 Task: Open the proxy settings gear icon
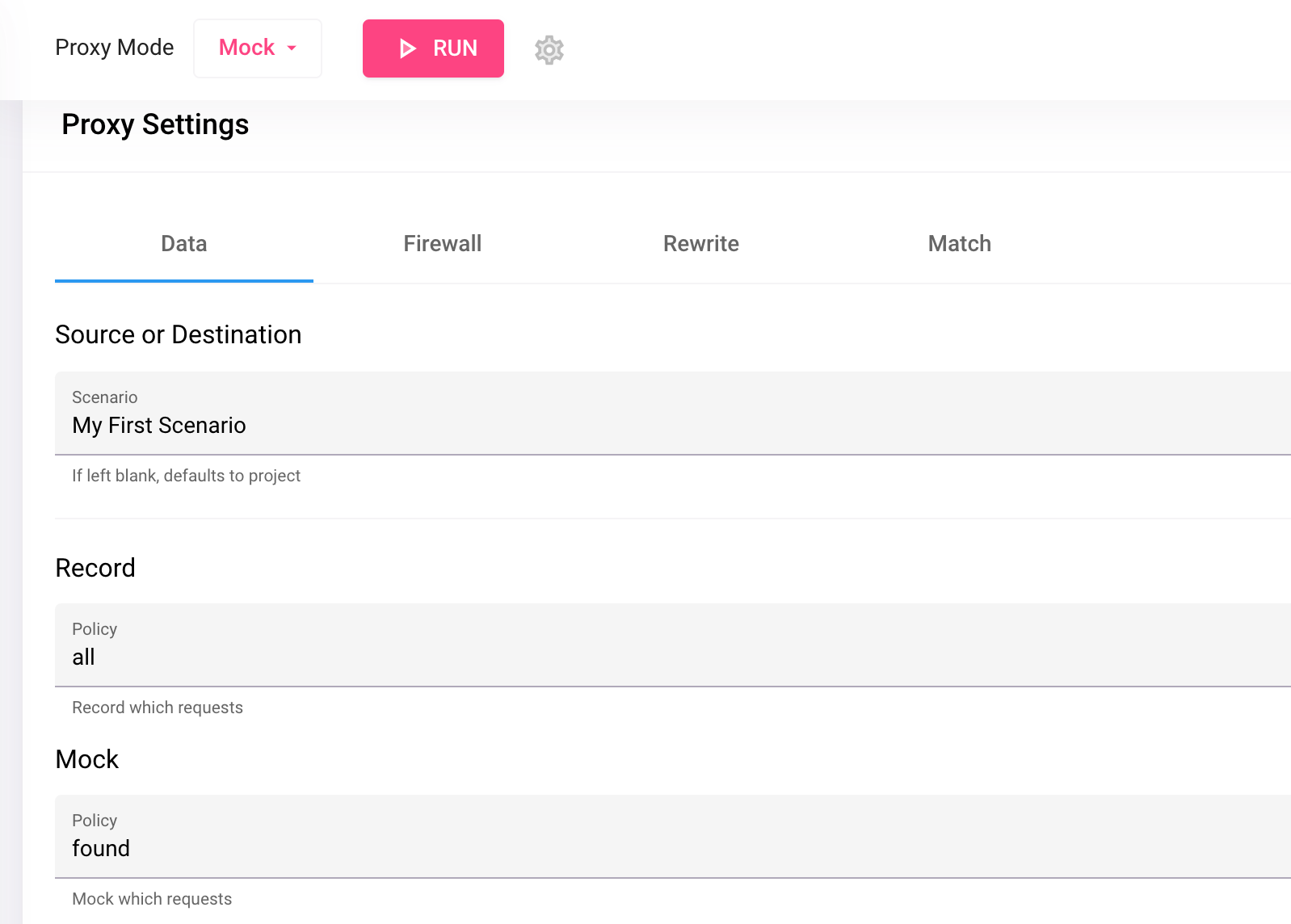549,50
